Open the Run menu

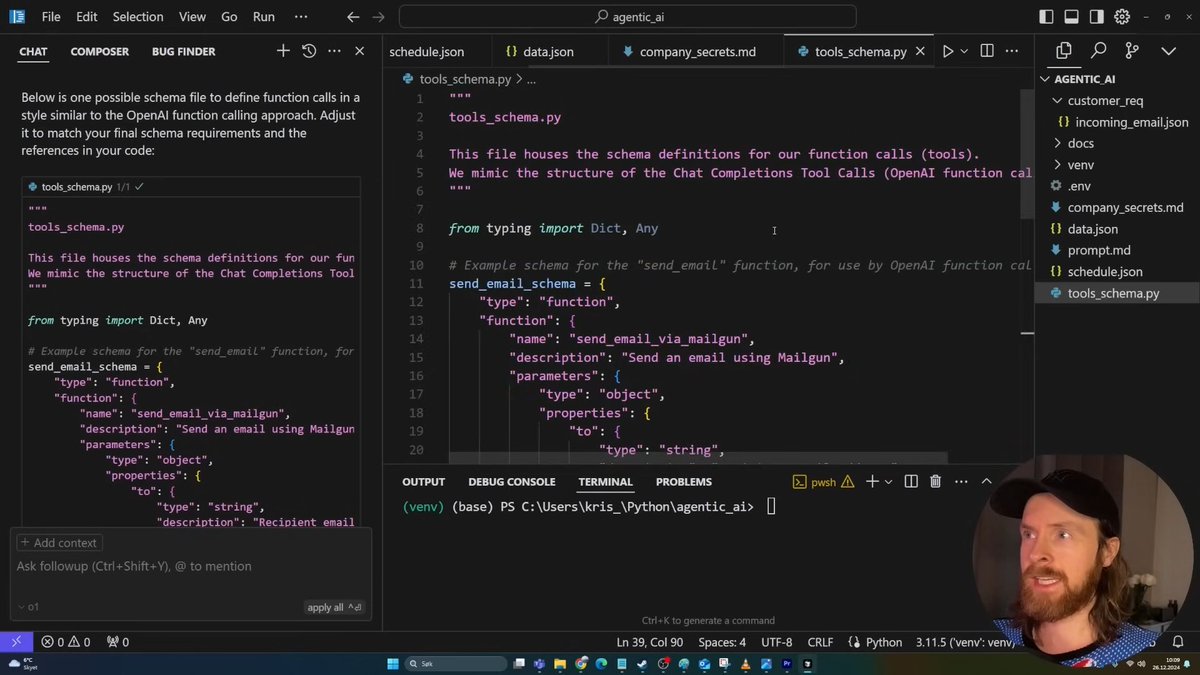(264, 17)
